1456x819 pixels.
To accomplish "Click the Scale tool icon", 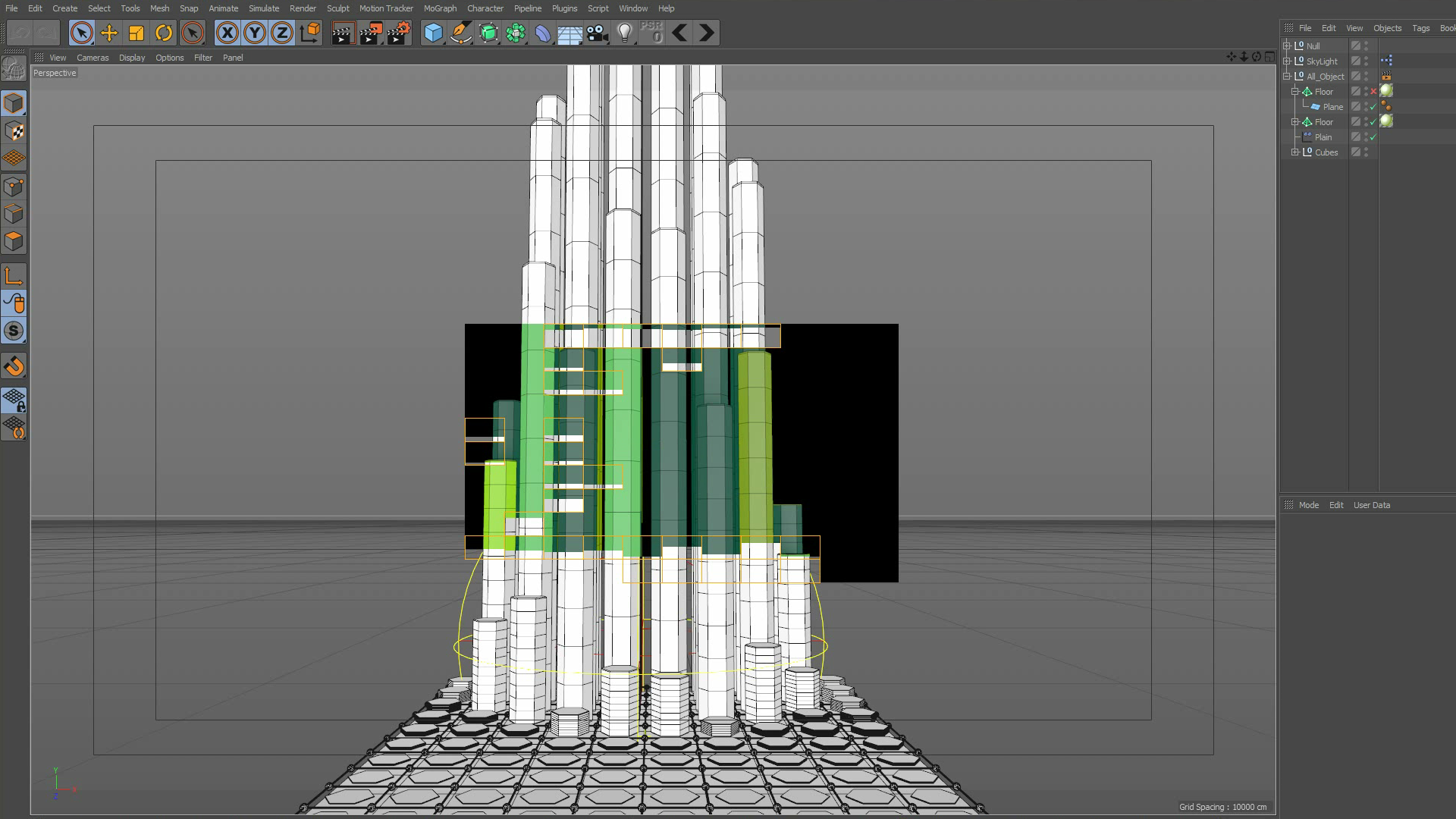I will (x=136, y=33).
